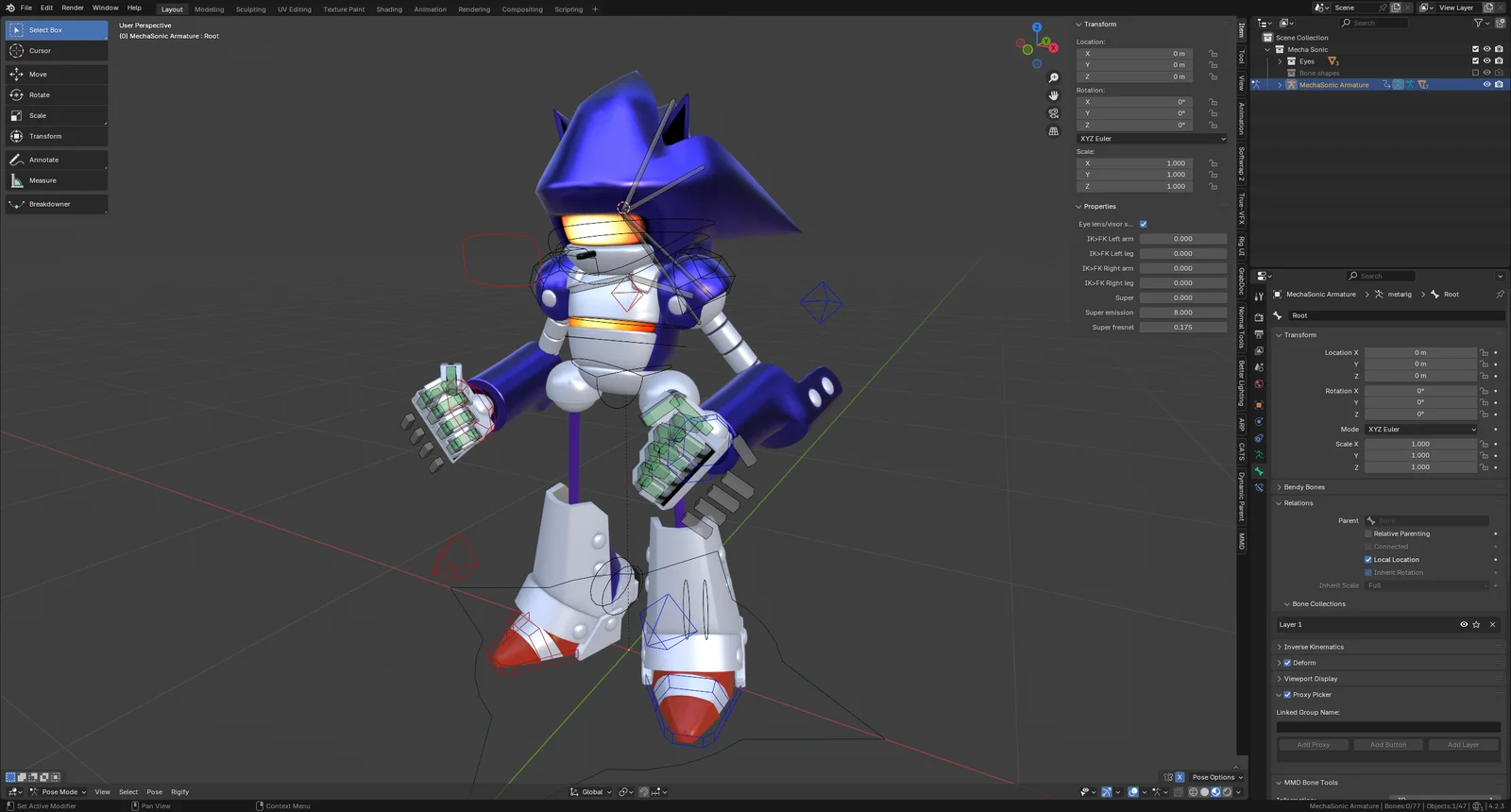Expand the Bendy Bones panel
1511x812 pixels.
[1303, 487]
